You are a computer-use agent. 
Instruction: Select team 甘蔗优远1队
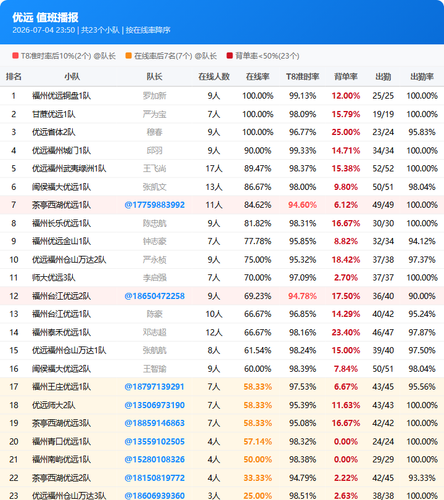pyautogui.click(x=54, y=114)
